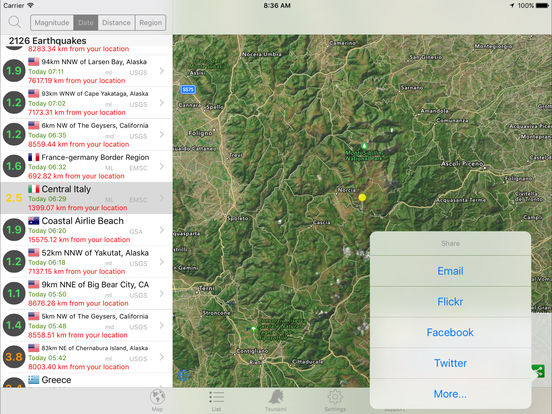Expand Cape Yakataga, Alaska row chevron

162,102
